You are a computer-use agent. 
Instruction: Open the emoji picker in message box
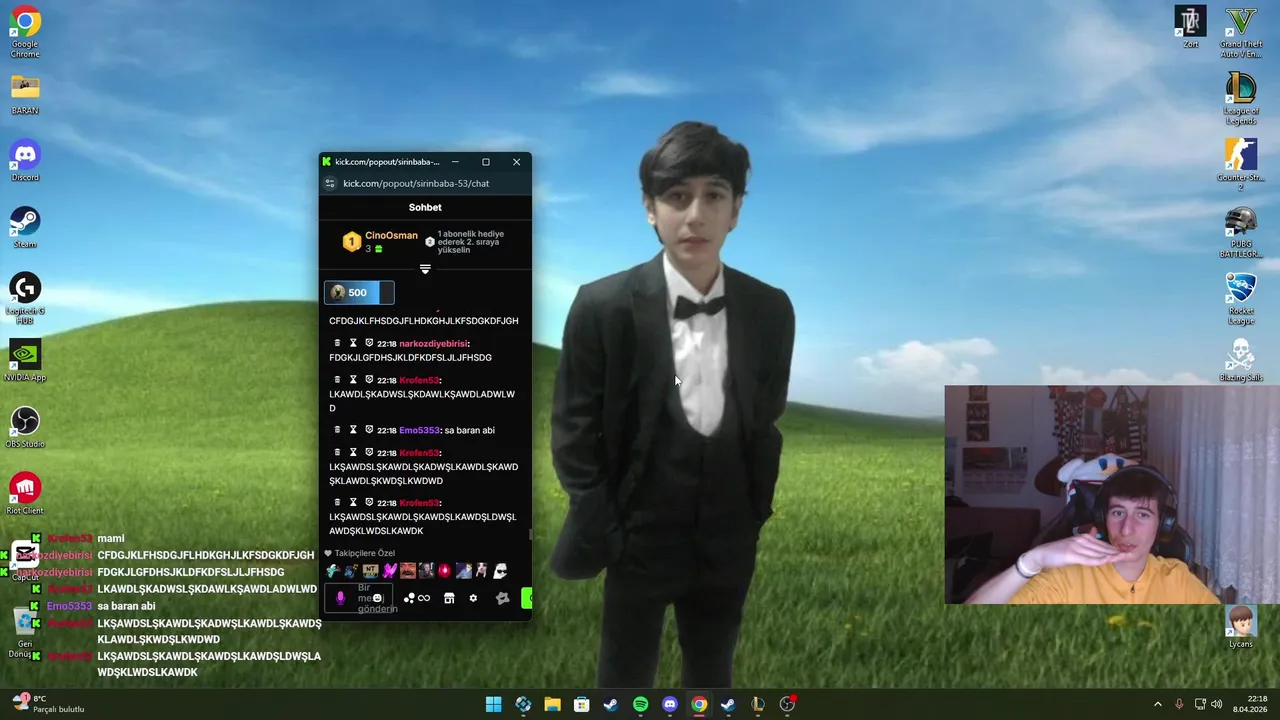click(x=377, y=598)
